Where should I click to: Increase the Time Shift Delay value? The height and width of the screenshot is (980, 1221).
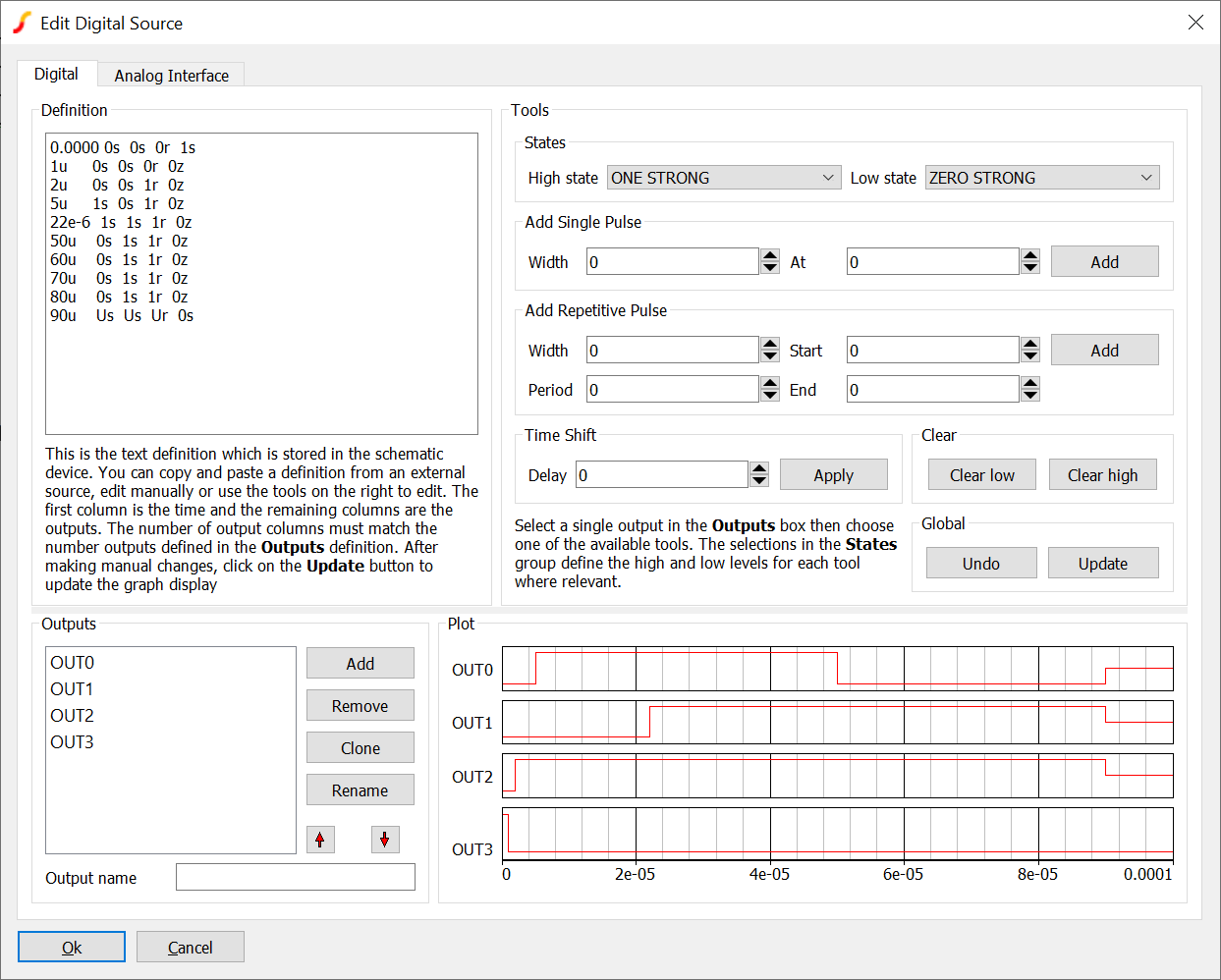[759, 468]
